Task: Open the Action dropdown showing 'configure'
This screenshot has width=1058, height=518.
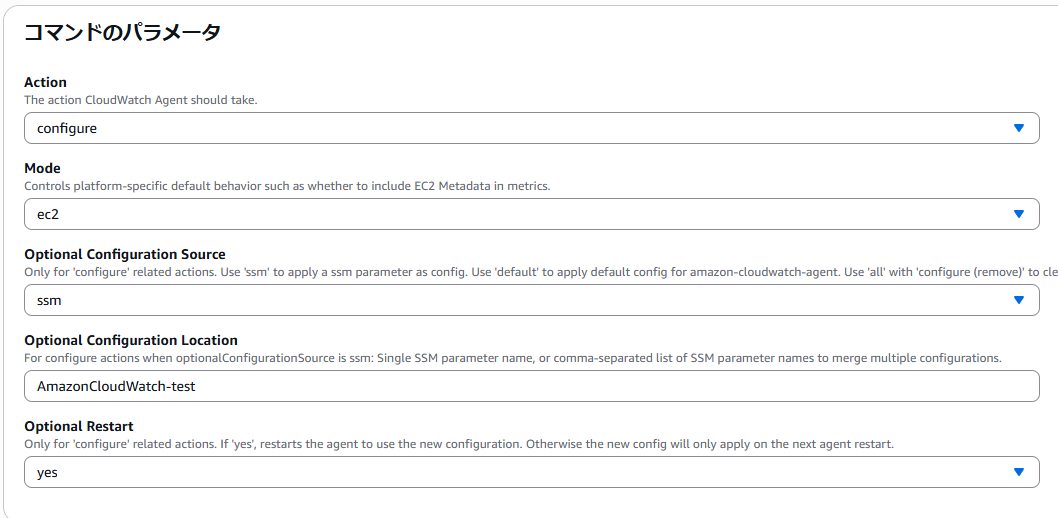Action: (500, 128)
